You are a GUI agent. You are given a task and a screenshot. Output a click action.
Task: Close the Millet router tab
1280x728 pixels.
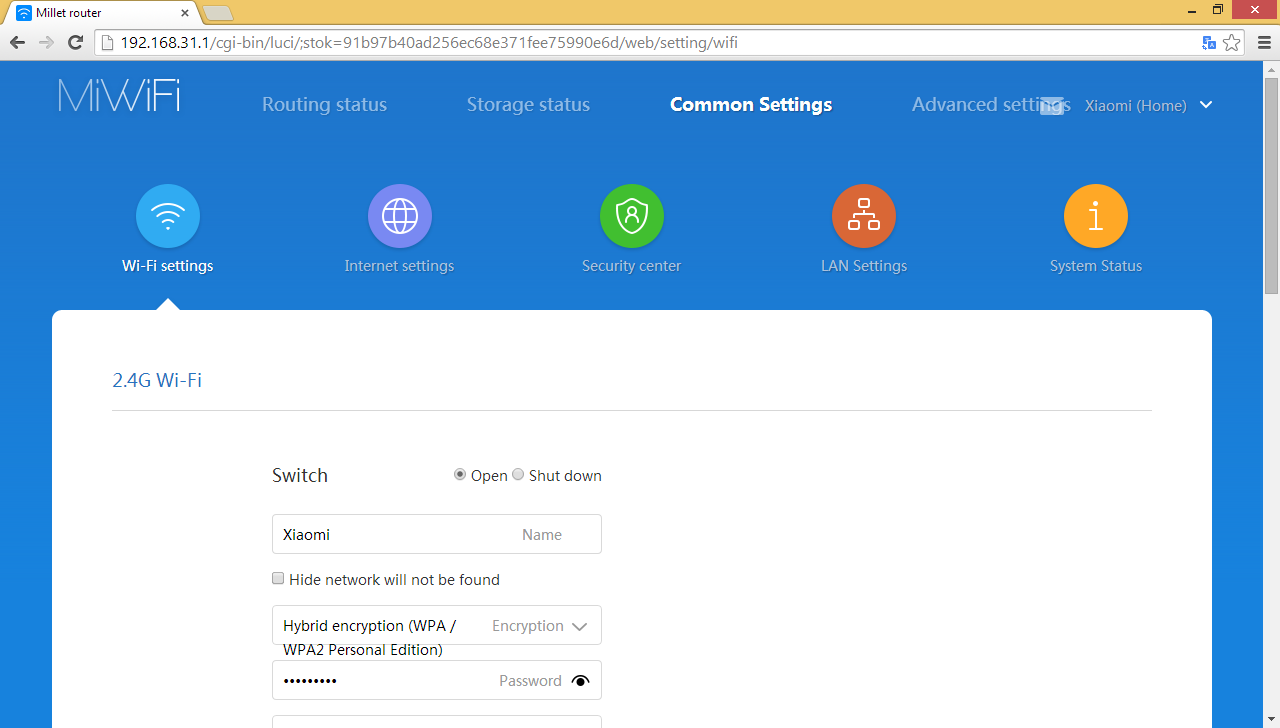184,13
